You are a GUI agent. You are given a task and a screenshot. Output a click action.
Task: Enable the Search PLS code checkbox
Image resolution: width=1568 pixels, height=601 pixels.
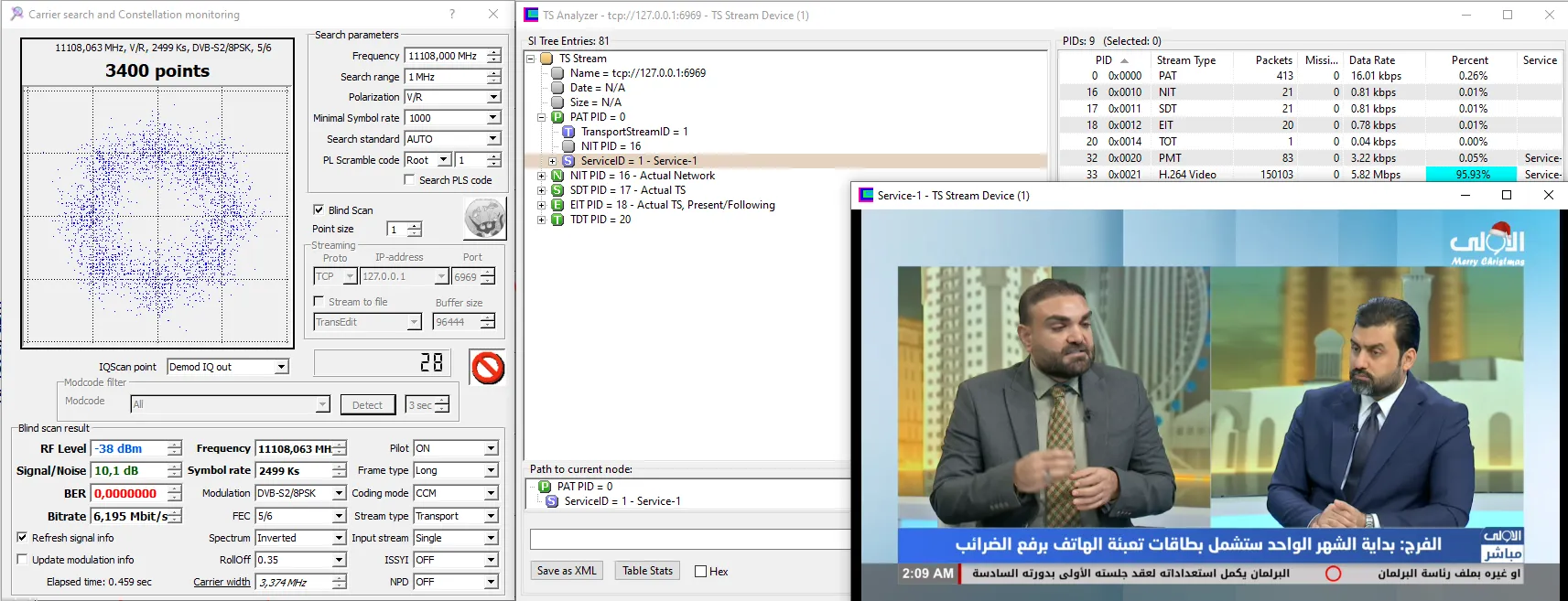click(x=409, y=180)
